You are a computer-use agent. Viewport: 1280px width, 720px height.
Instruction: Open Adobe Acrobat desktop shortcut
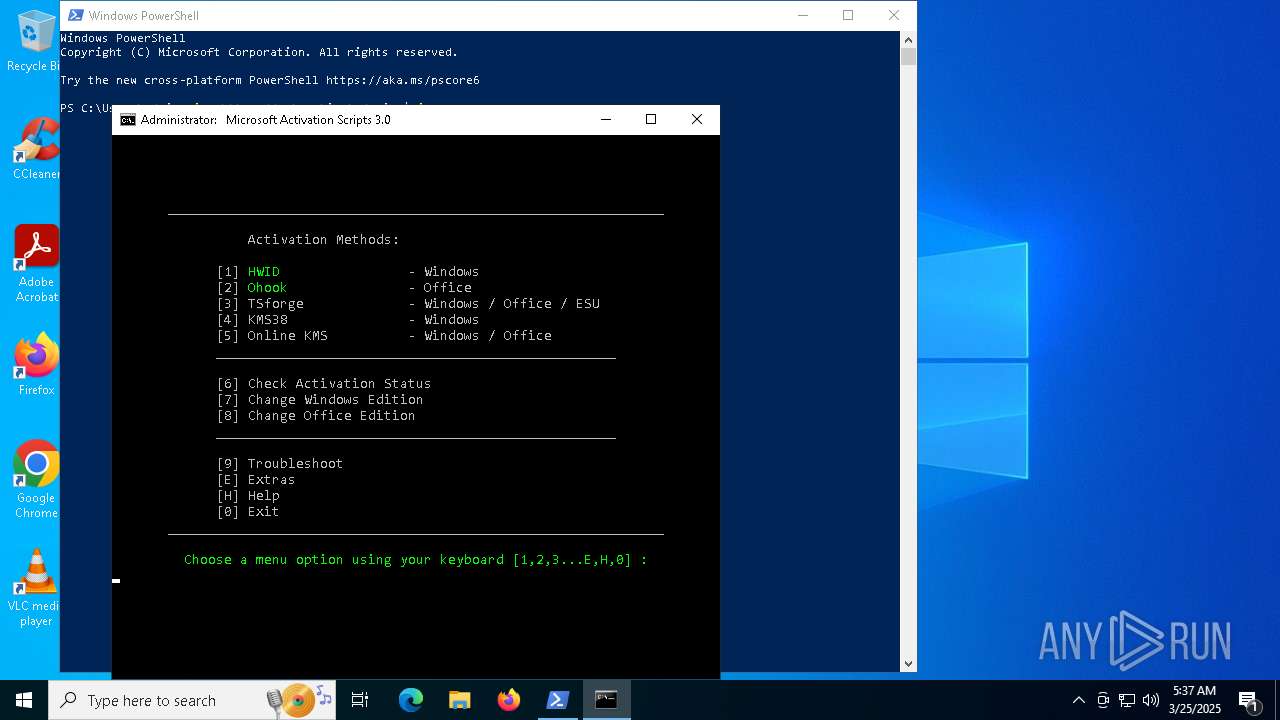pos(36,264)
